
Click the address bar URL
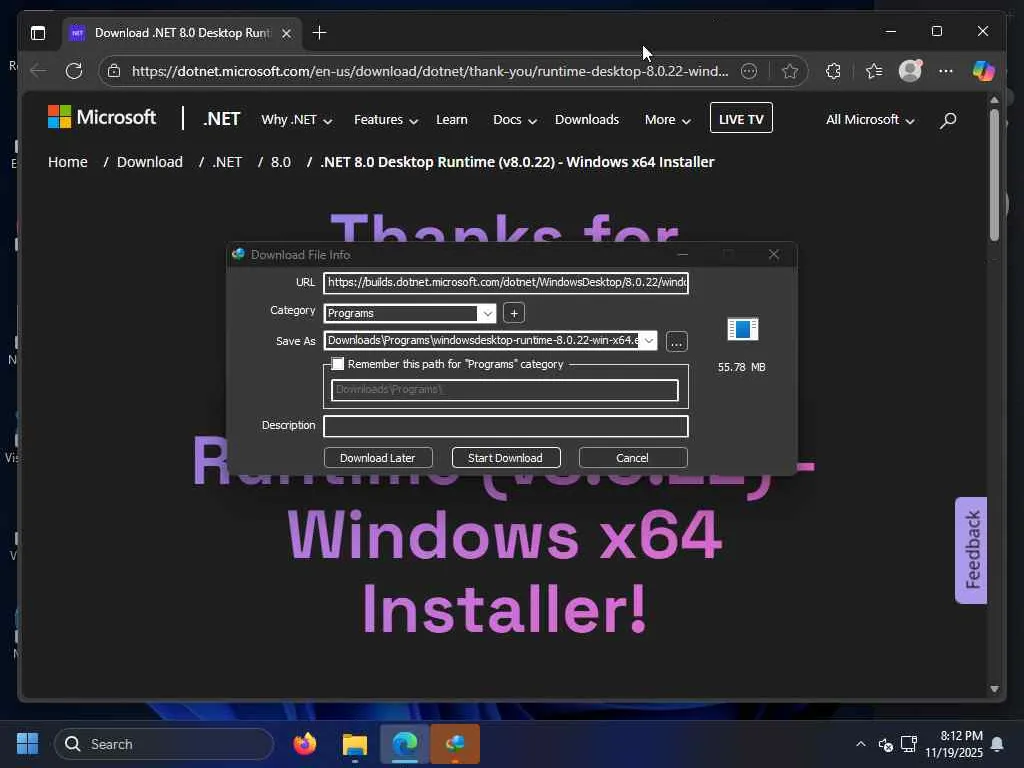pyautogui.click(x=430, y=71)
